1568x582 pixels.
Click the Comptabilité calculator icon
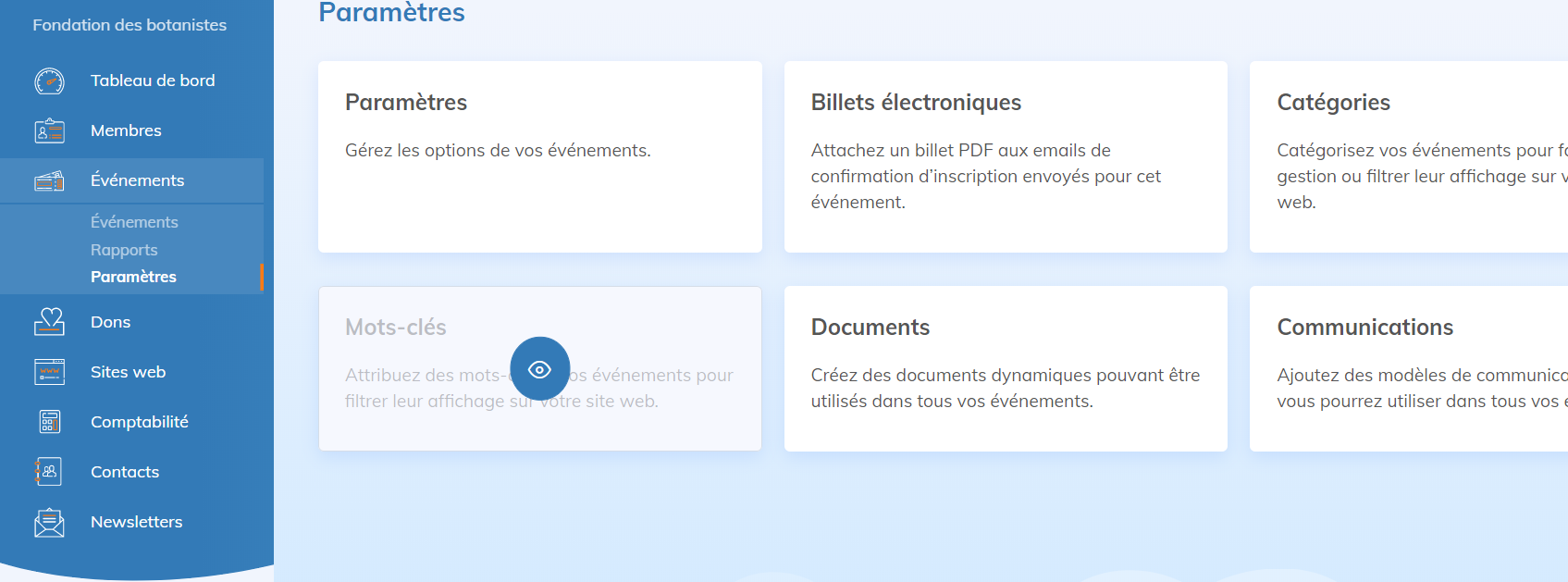click(49, 422)
